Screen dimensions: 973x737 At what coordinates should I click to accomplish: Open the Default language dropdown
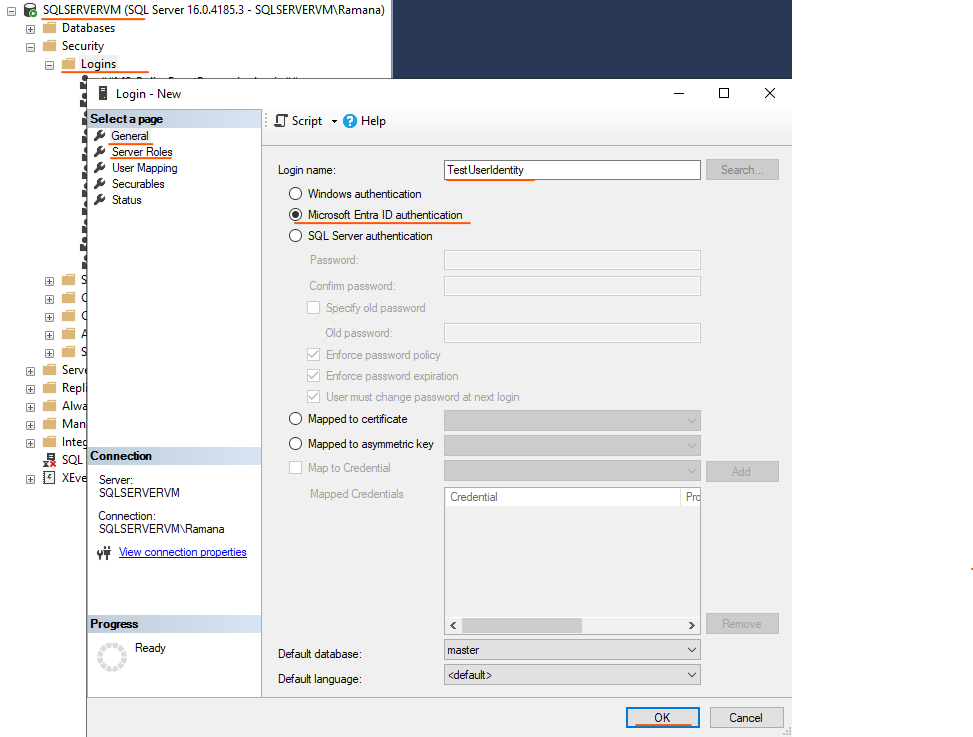click(x=572, y=675)
